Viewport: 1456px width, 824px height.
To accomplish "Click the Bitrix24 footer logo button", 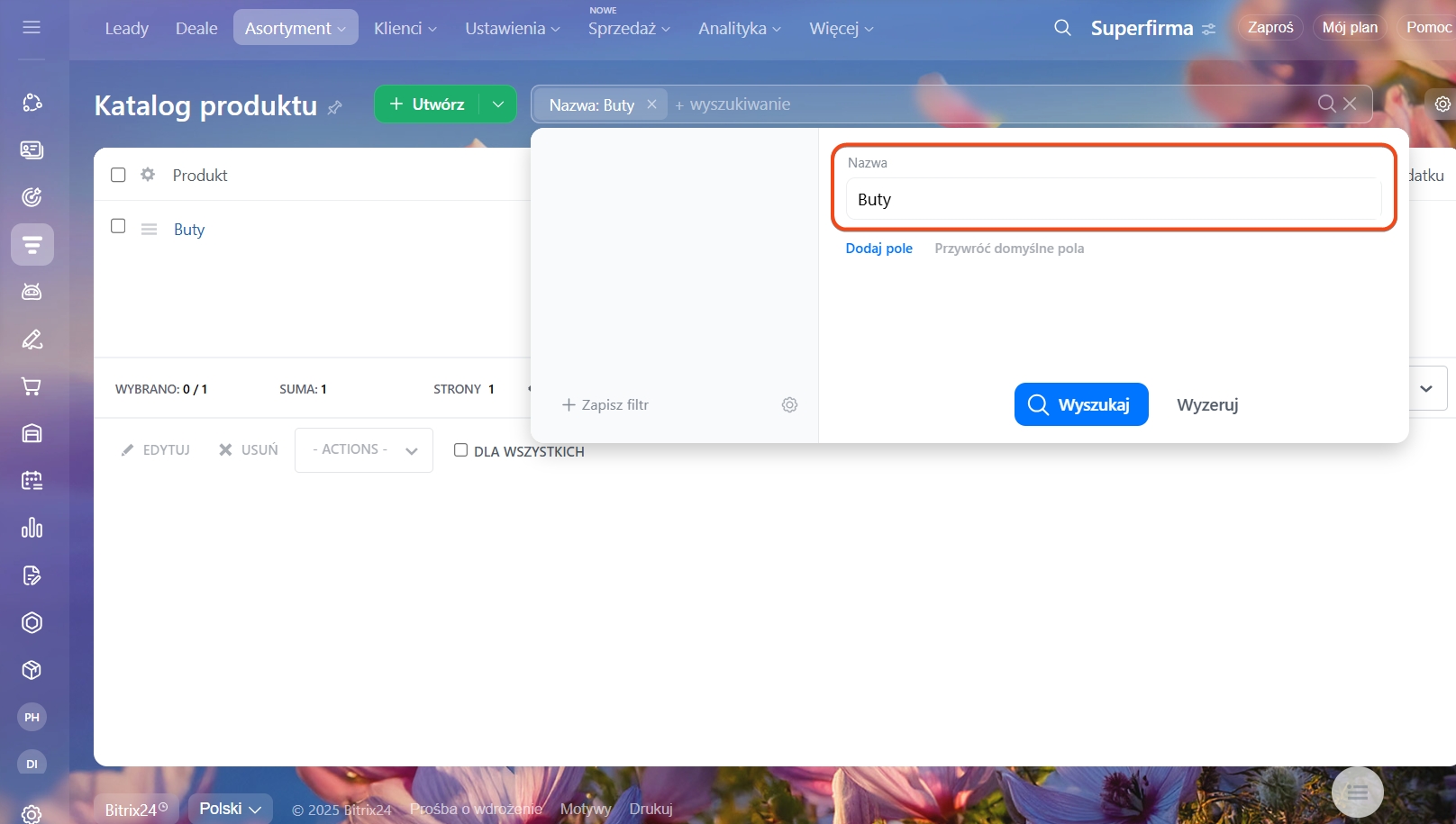I will (x=136, y=809).
